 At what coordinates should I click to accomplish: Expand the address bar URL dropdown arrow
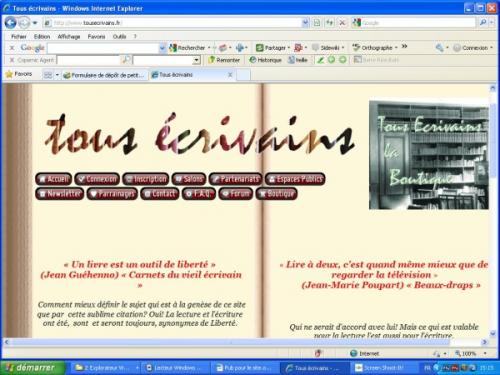click(305, 23)
